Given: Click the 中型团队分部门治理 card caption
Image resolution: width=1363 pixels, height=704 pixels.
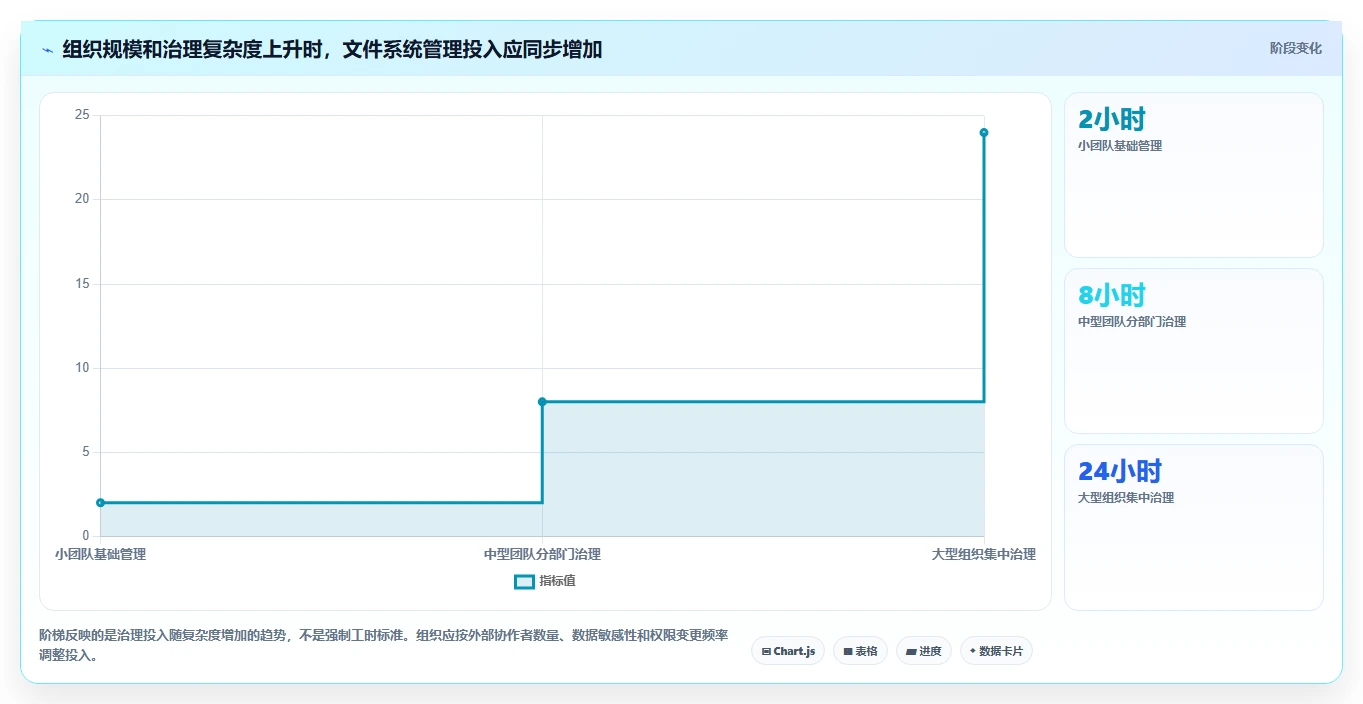Looking at the screenshot, I should [1132, 322].
